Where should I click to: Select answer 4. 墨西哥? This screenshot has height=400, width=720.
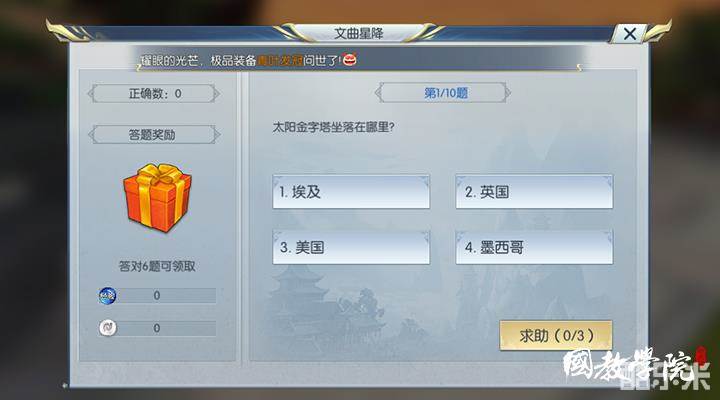point(534,248)
